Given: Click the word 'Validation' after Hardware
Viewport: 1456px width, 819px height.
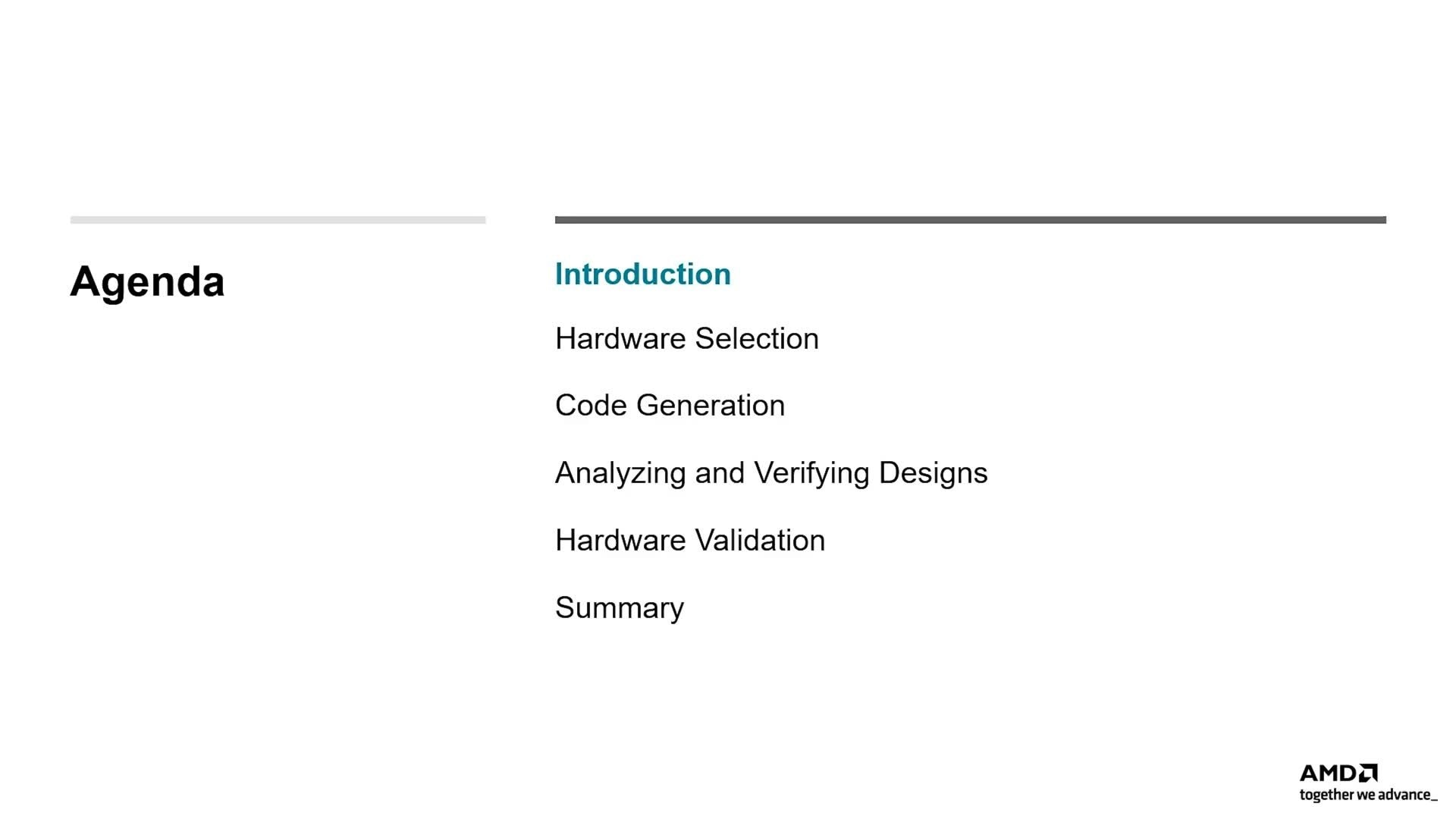Looking at the screenshot, I should 760,540.
